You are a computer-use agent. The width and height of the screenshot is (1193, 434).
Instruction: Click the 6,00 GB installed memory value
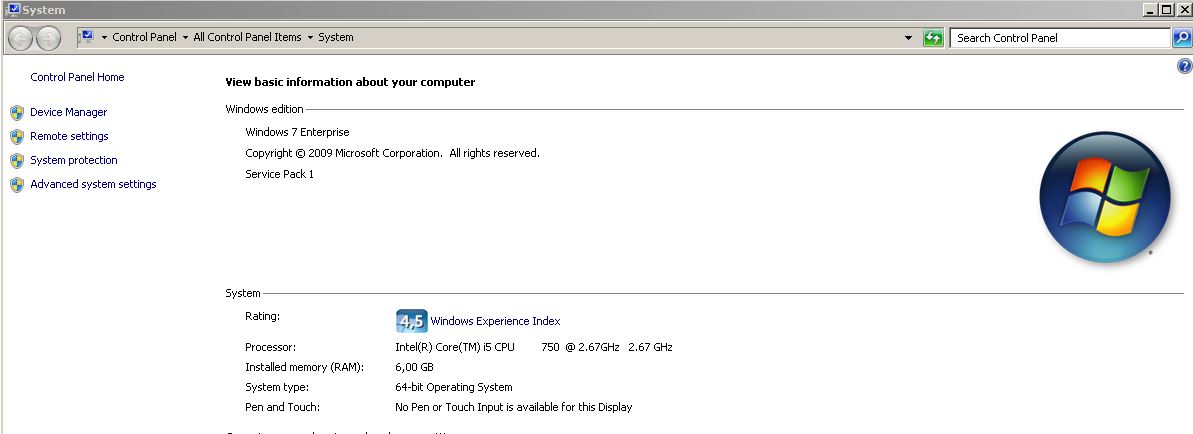tap(414, 368)
